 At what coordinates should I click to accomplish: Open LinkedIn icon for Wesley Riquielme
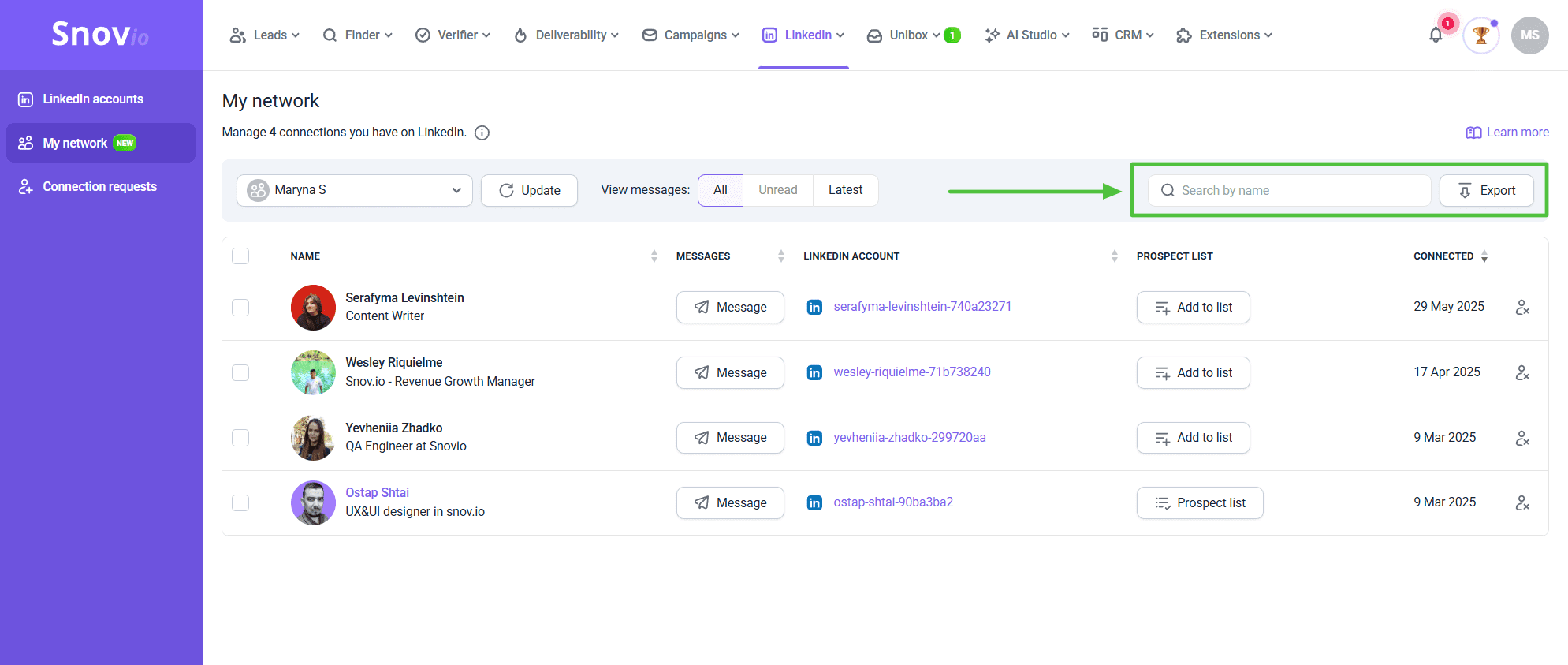(x=814, y=372)
